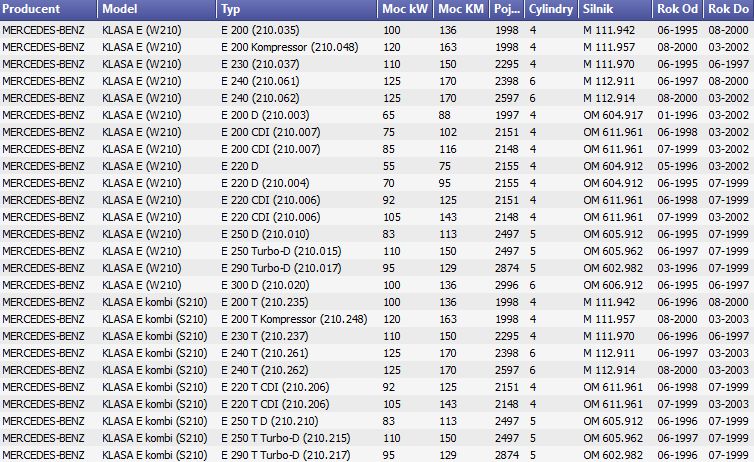Select the E 220 D row without code
Image resolution: width=754 pixels, height=462 pixels.
coord(377,166)
